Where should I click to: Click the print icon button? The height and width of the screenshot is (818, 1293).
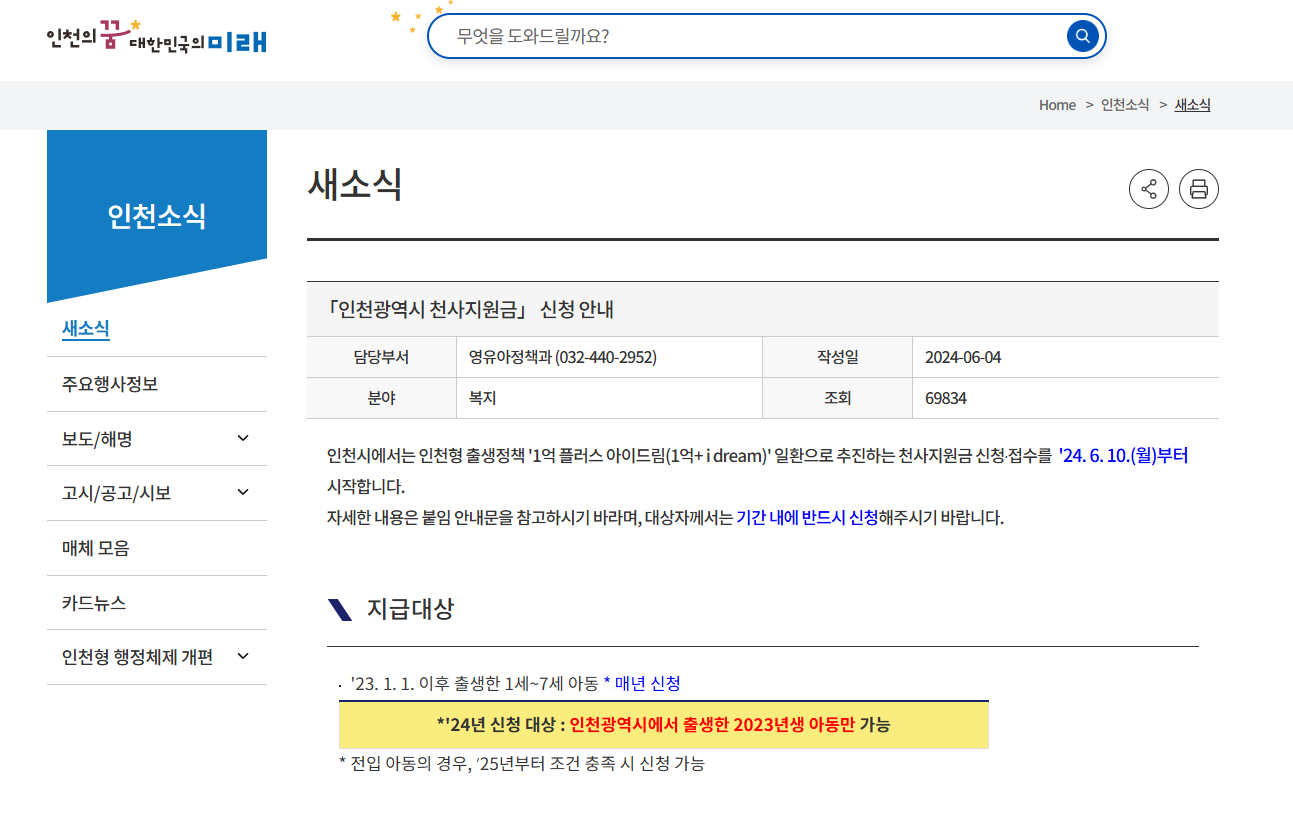1199,189
